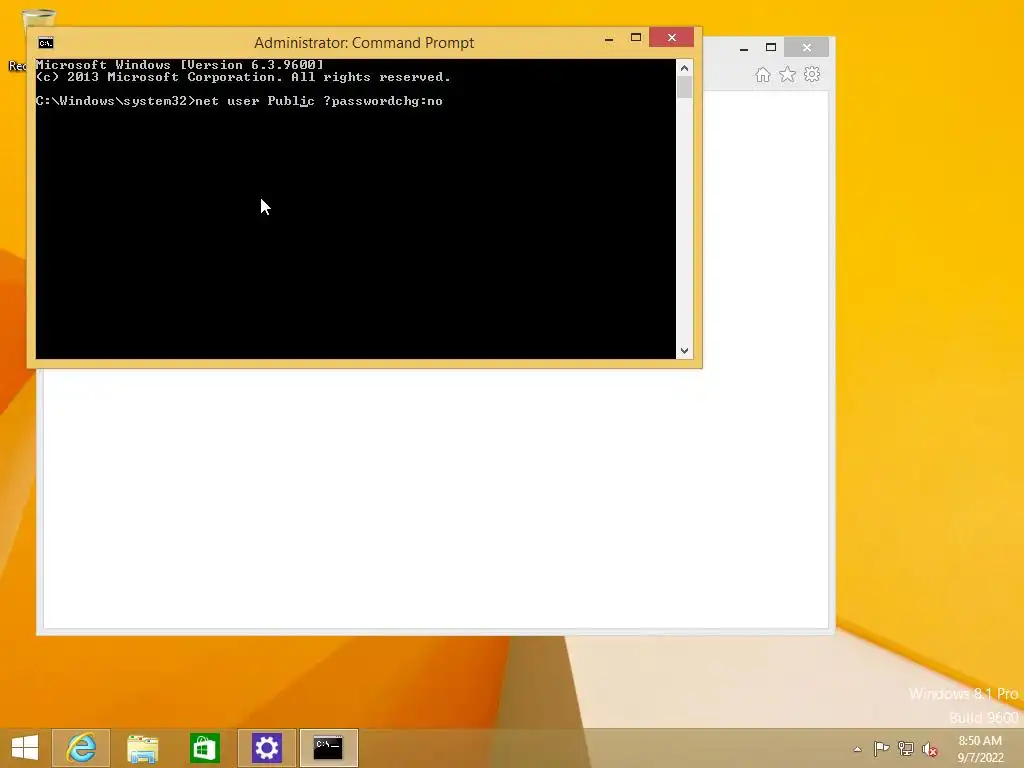Click the 'net user Public' command text
Image resolution: width=1024 pixels, height=768 pixels.
pyautogui.click(x=255, y=101)
